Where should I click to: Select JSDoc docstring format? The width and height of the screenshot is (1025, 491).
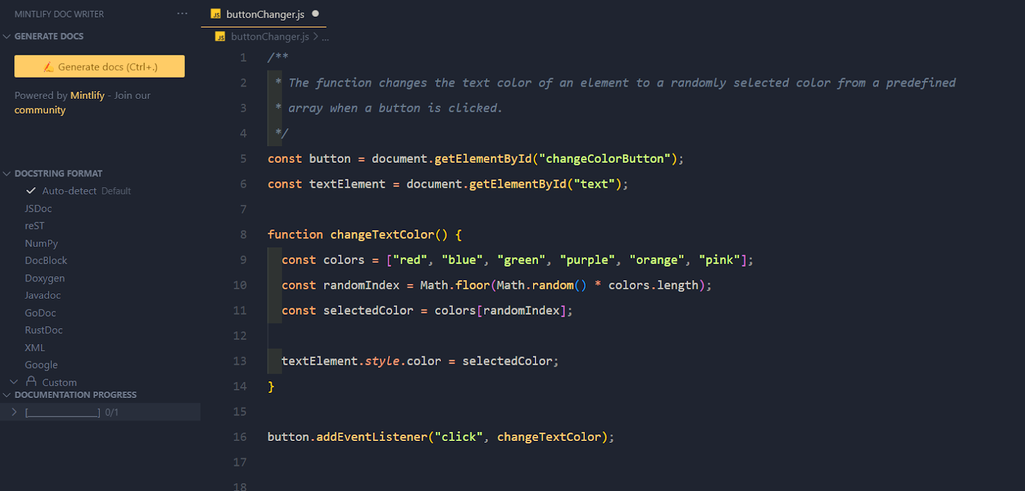click(x=39, y=209)
